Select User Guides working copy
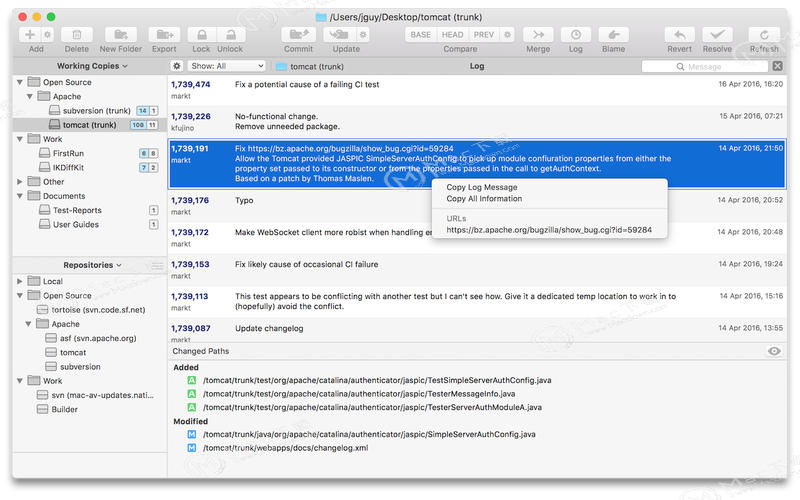The image size is (800, 500). [x=90, y=224]
